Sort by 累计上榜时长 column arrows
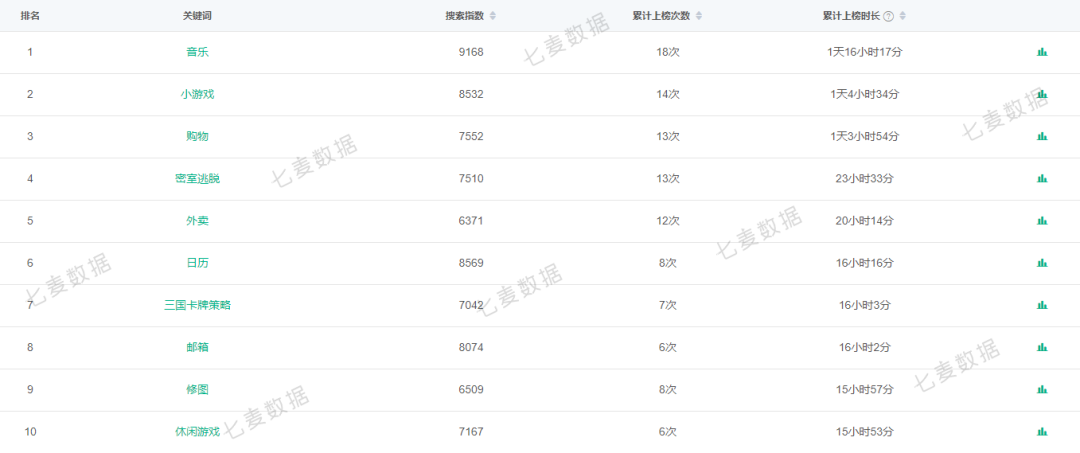Viewport: 1080px width, 453px height. click(903, 16)
